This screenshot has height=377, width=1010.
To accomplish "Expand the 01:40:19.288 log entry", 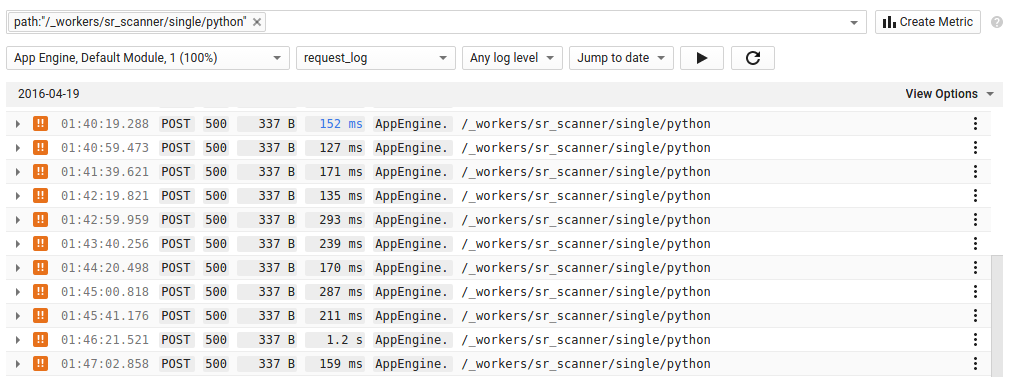I will [18, 124].
